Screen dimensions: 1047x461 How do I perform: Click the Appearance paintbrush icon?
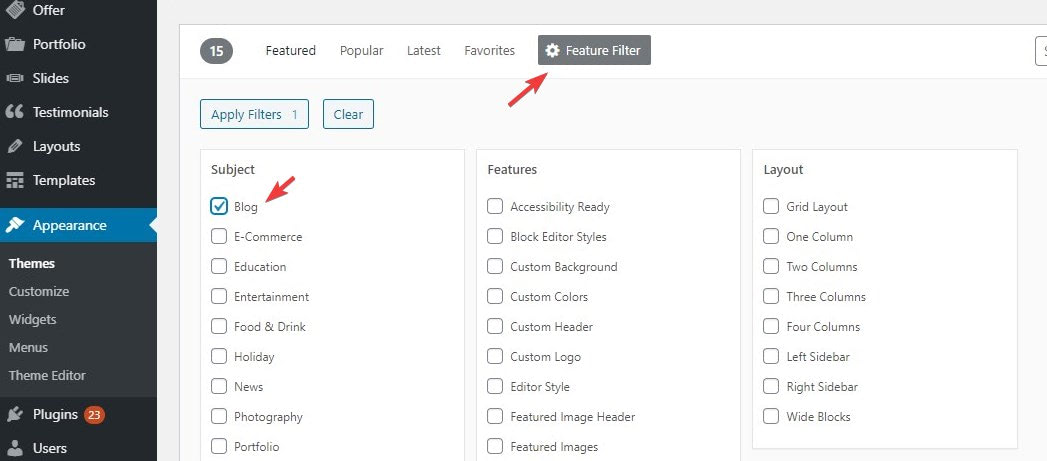coord(15,225)
